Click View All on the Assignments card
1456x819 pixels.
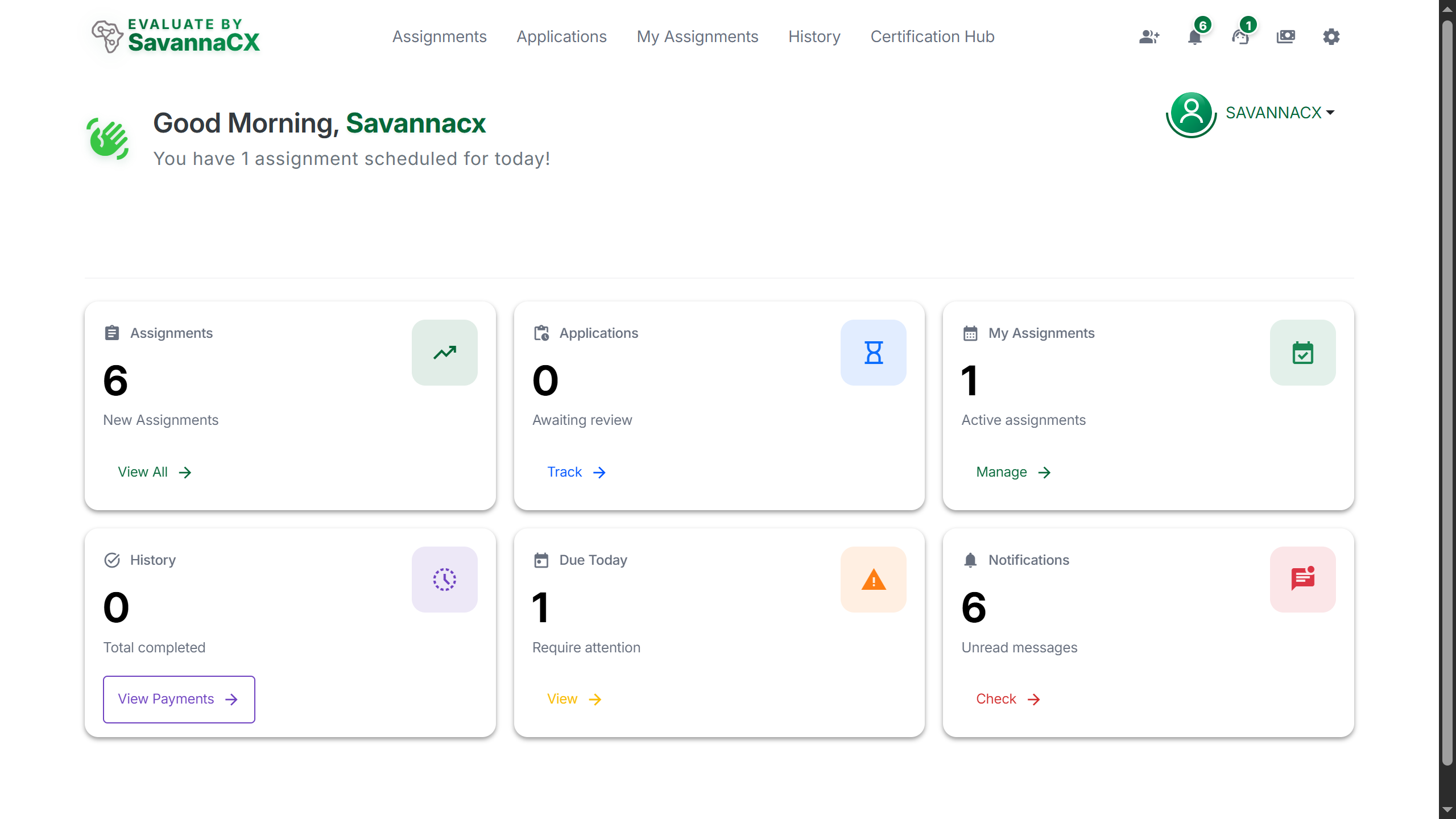(x=154, y=471)
